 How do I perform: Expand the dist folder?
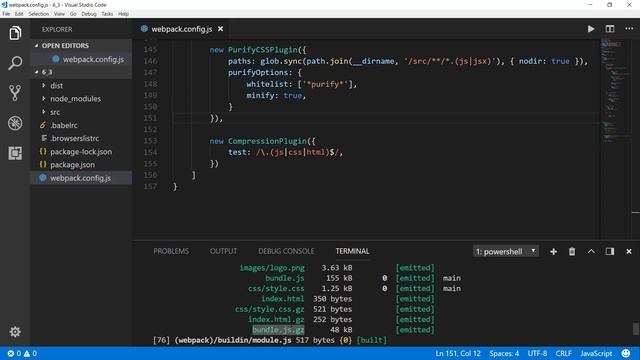[81, 86]
